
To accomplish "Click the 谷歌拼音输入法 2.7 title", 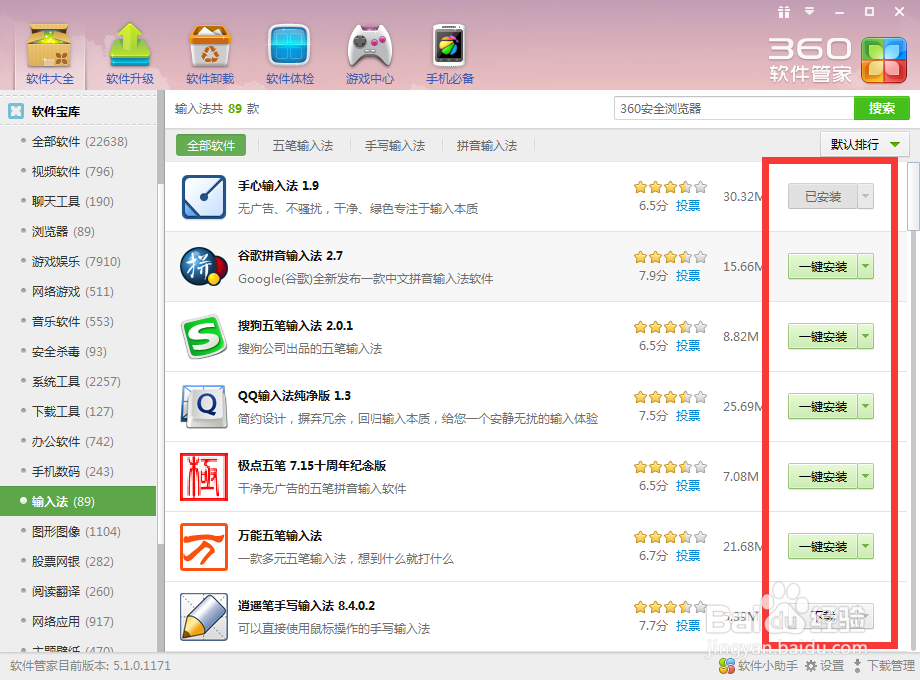I will tap(290, 255).
